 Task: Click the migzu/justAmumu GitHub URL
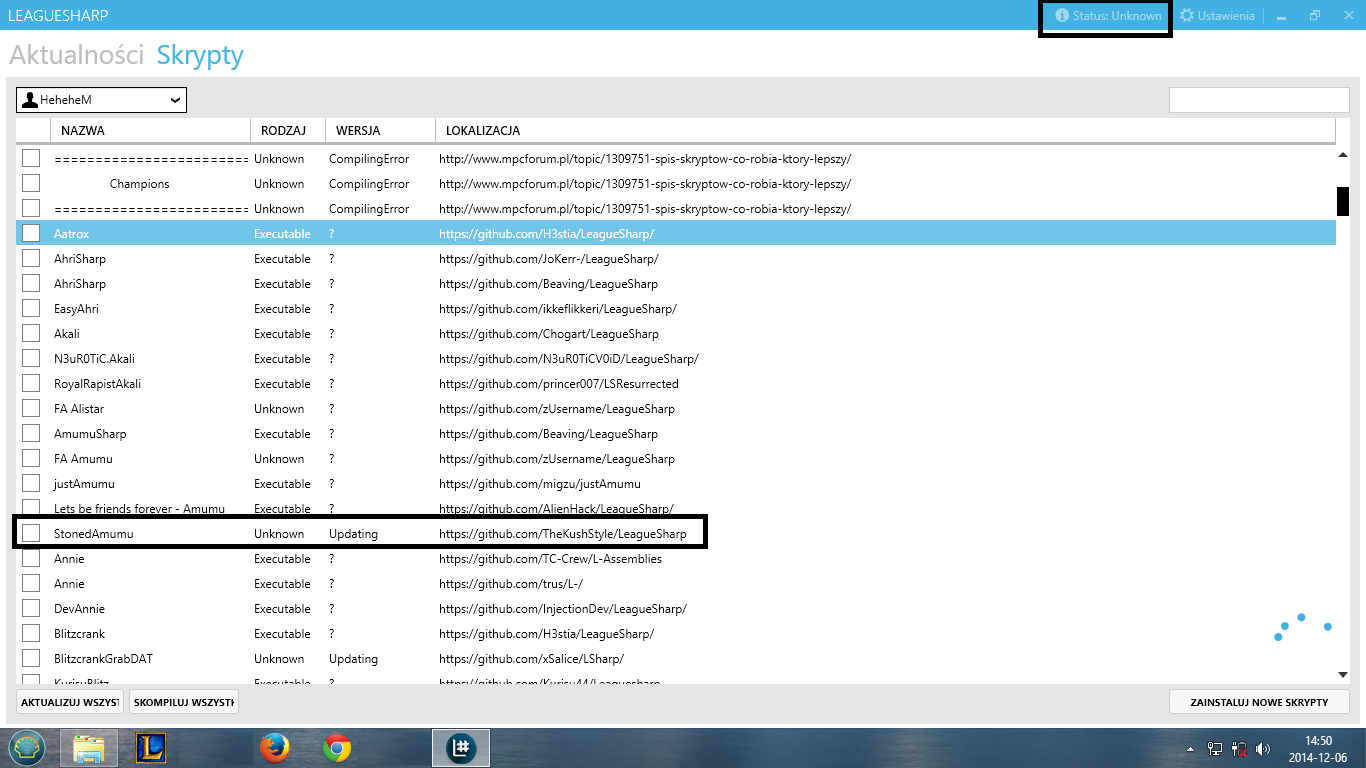(x=540, y=484)
